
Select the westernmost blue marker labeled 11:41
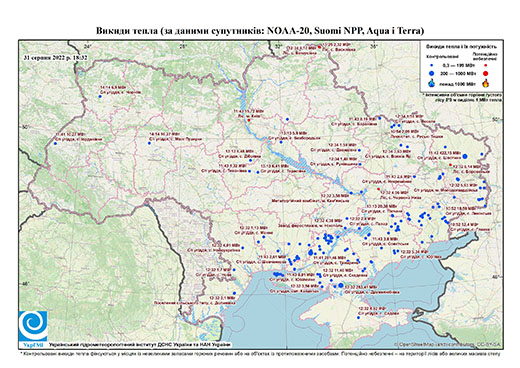55,144
